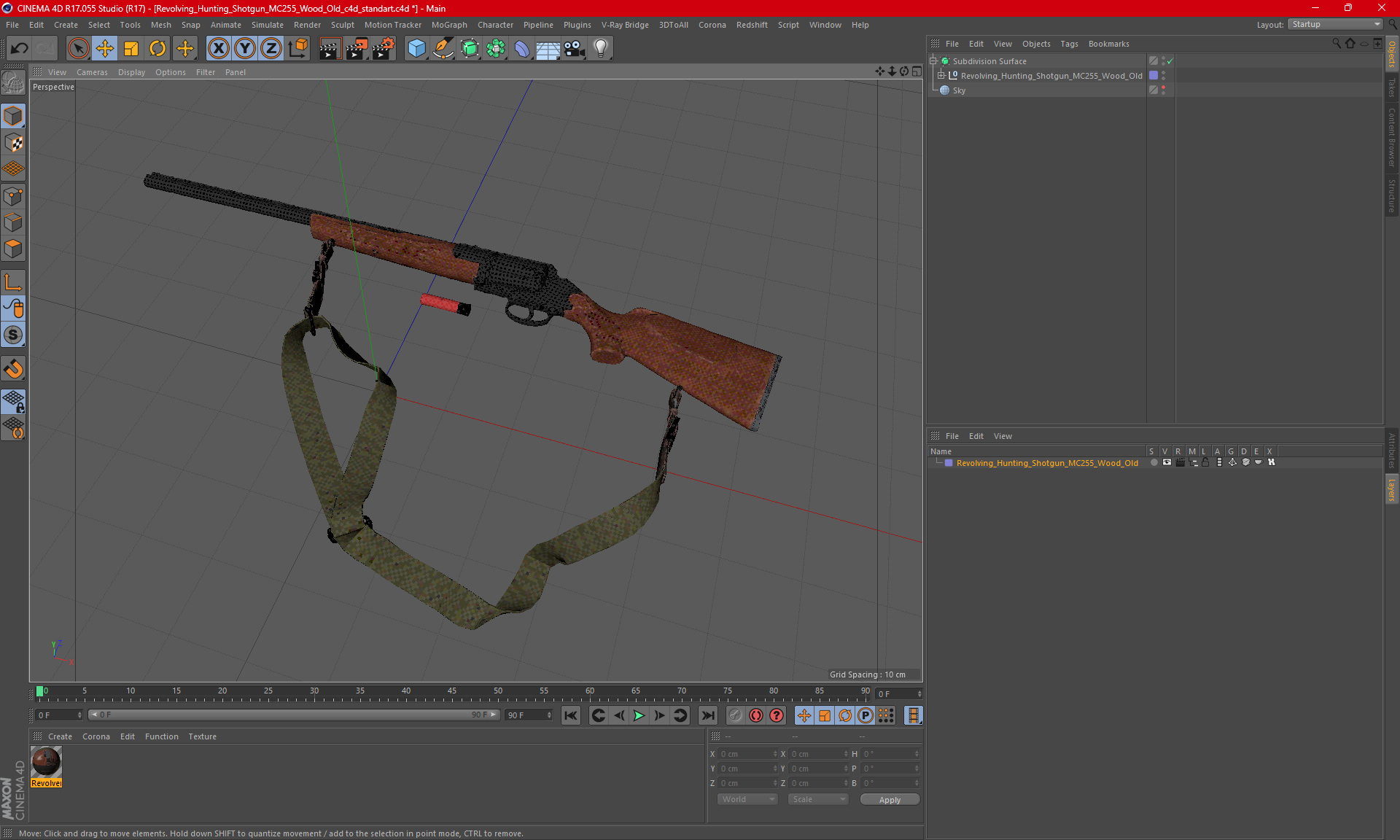Play the animation forwards

[x=639, y=715]
